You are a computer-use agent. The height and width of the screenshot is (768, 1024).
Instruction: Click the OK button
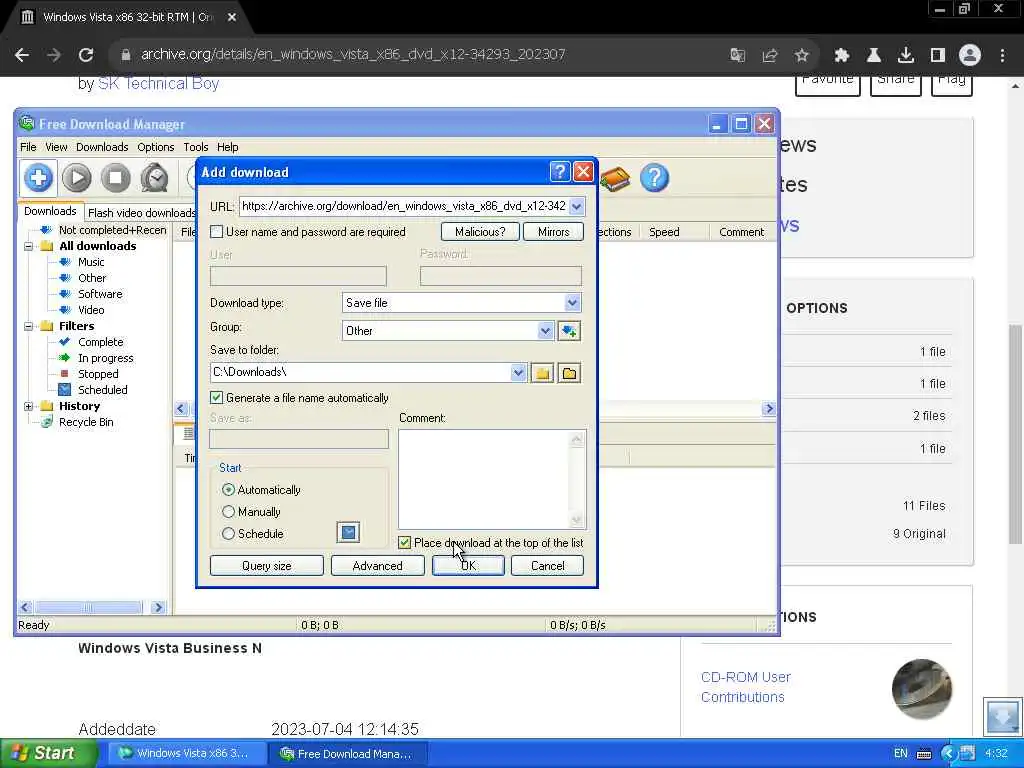point(468,566)
